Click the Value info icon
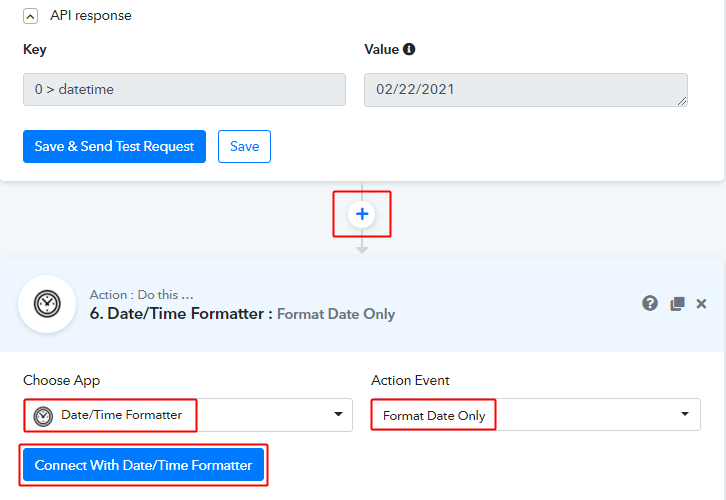The image size is (726, 500). coord(409,49)
